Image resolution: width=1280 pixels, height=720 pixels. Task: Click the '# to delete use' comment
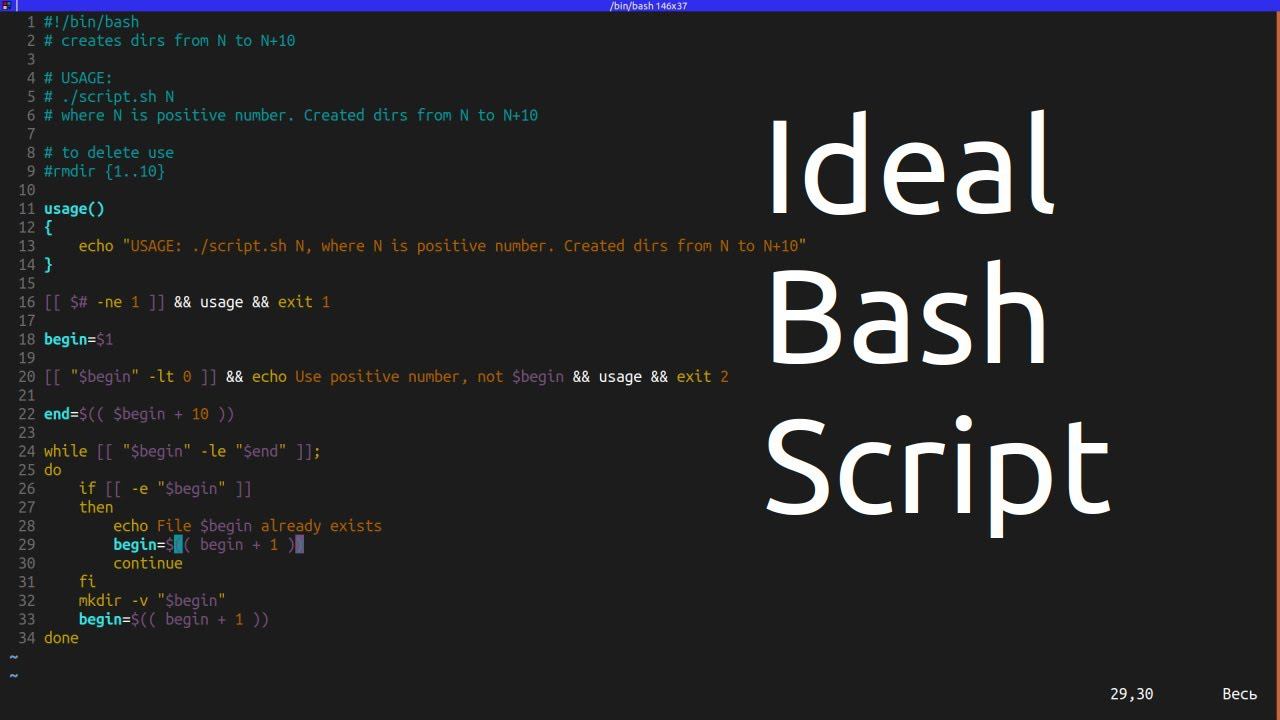(x=109, y=153)
